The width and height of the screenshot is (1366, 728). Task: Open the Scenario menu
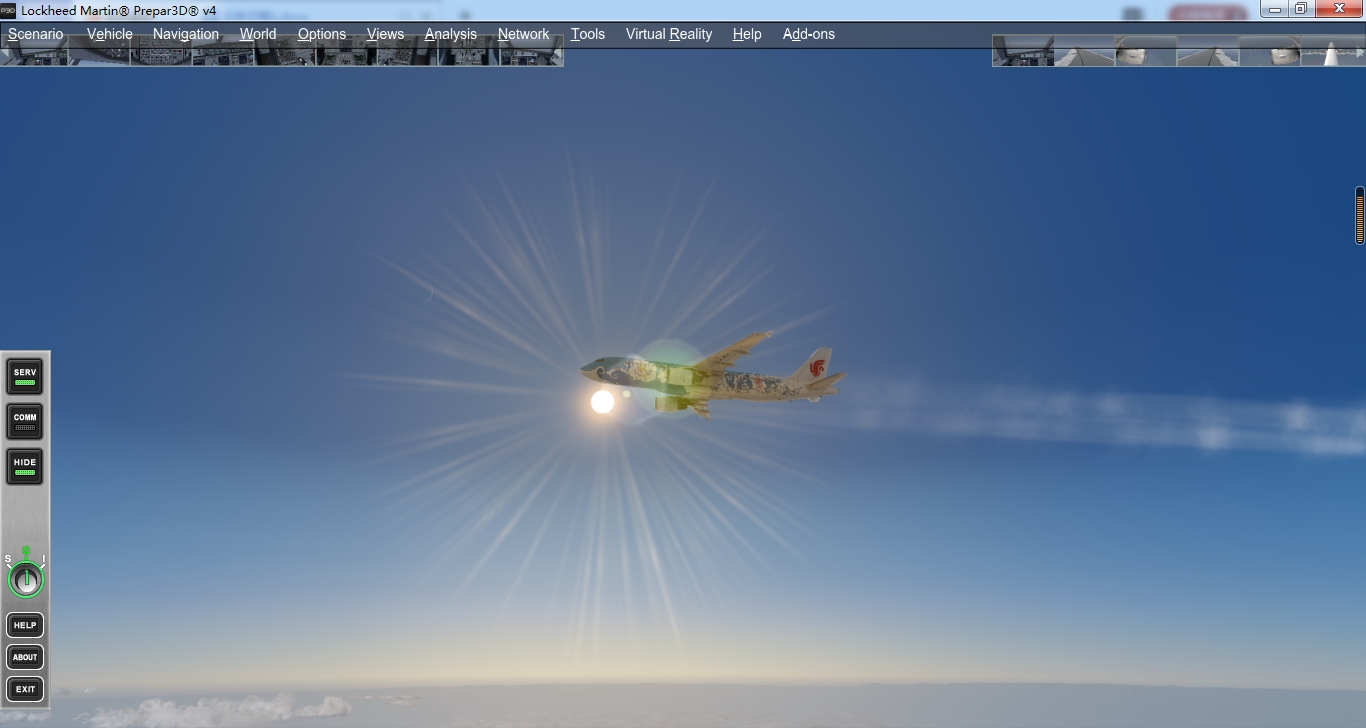click(x=35, y=34)
